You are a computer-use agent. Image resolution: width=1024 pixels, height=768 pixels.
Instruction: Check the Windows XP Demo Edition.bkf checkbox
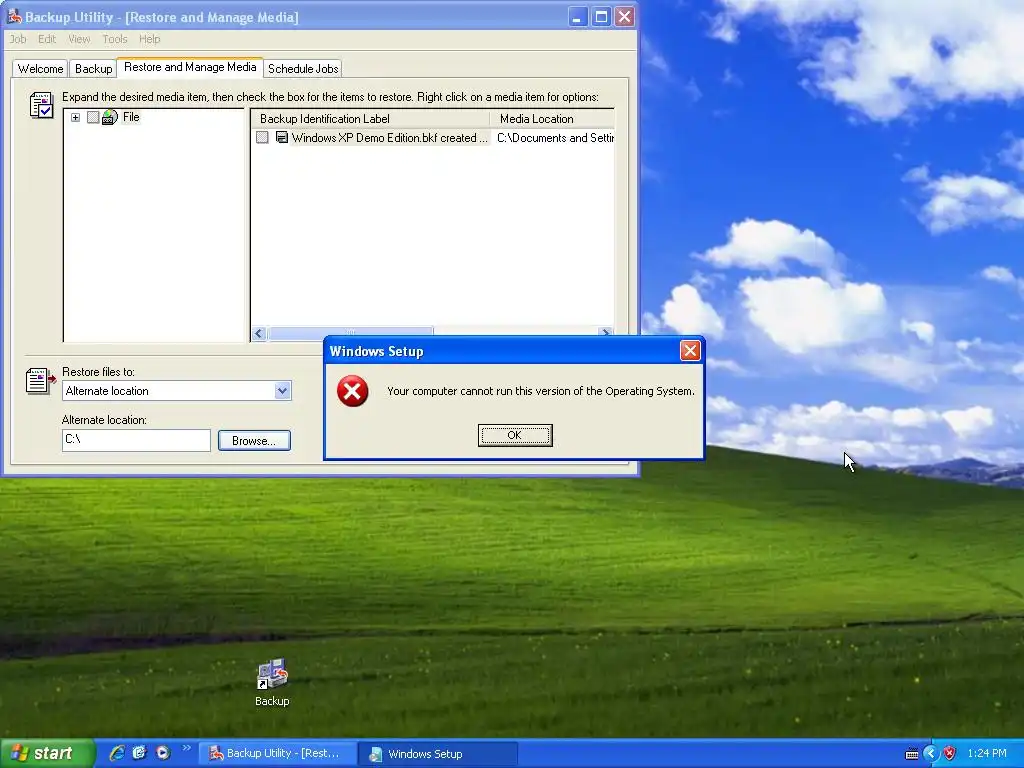262,137
